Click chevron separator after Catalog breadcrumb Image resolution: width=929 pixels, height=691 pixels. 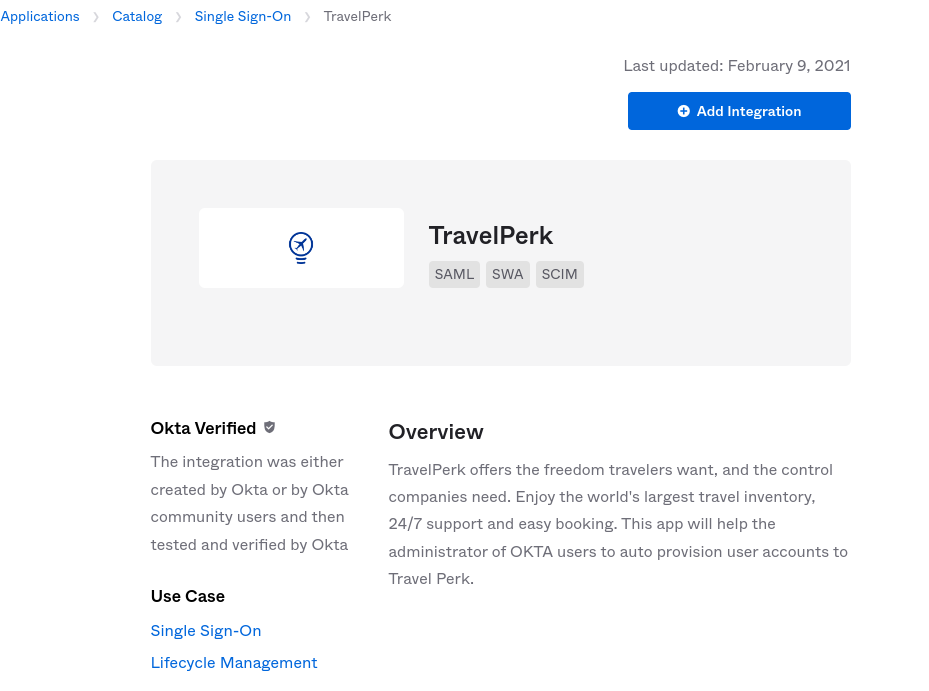pos(178,17)
